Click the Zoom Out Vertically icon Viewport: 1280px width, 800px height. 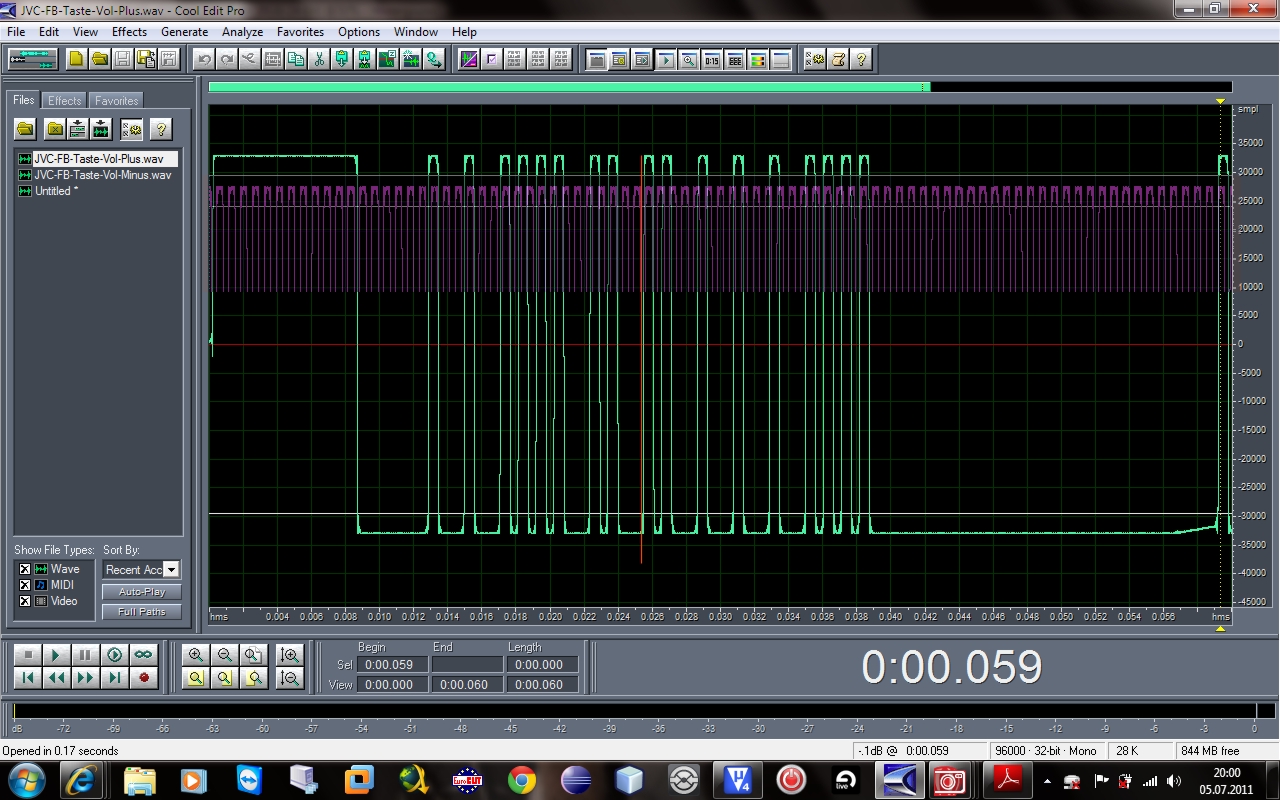(290, 678)
